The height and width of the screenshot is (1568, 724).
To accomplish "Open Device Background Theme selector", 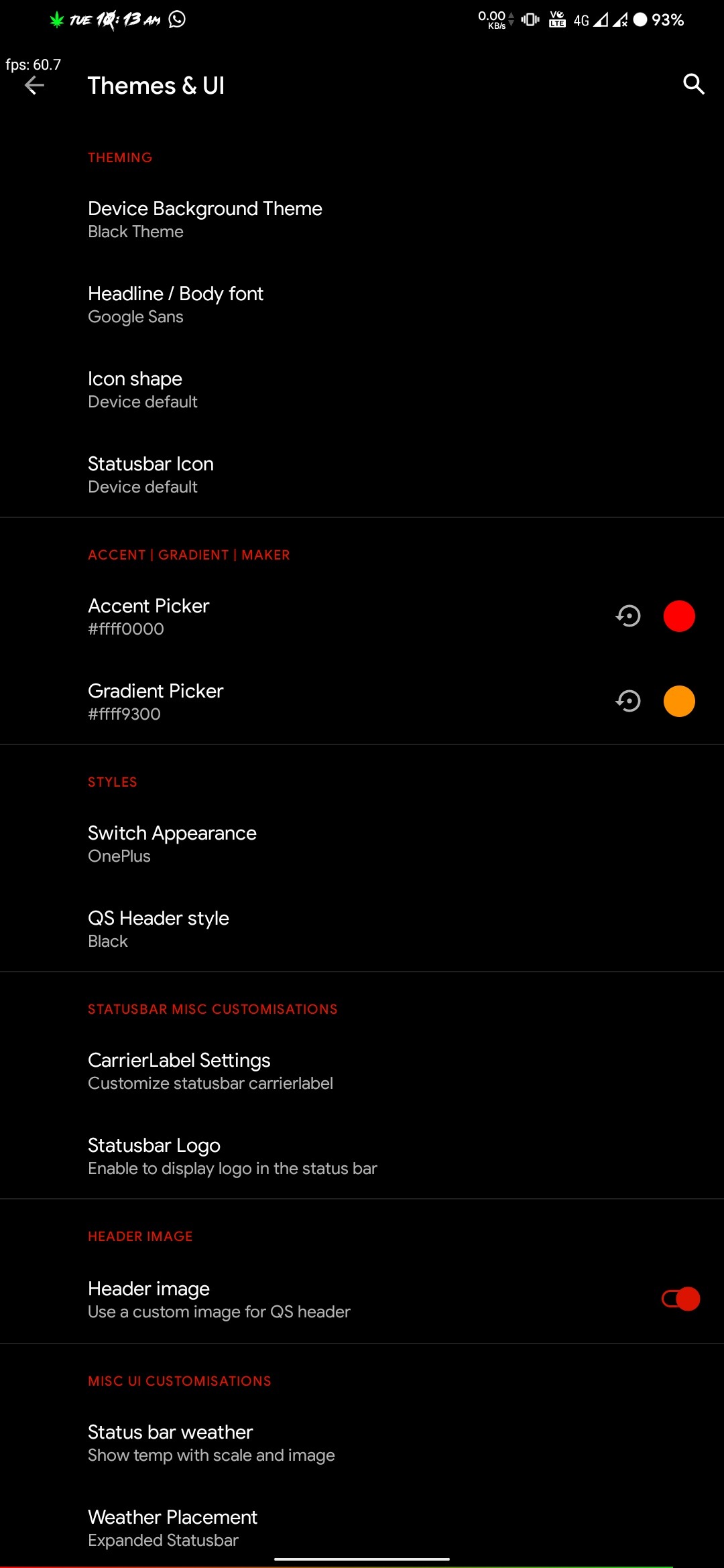I will pyautogui.click(x=205, y=219).
